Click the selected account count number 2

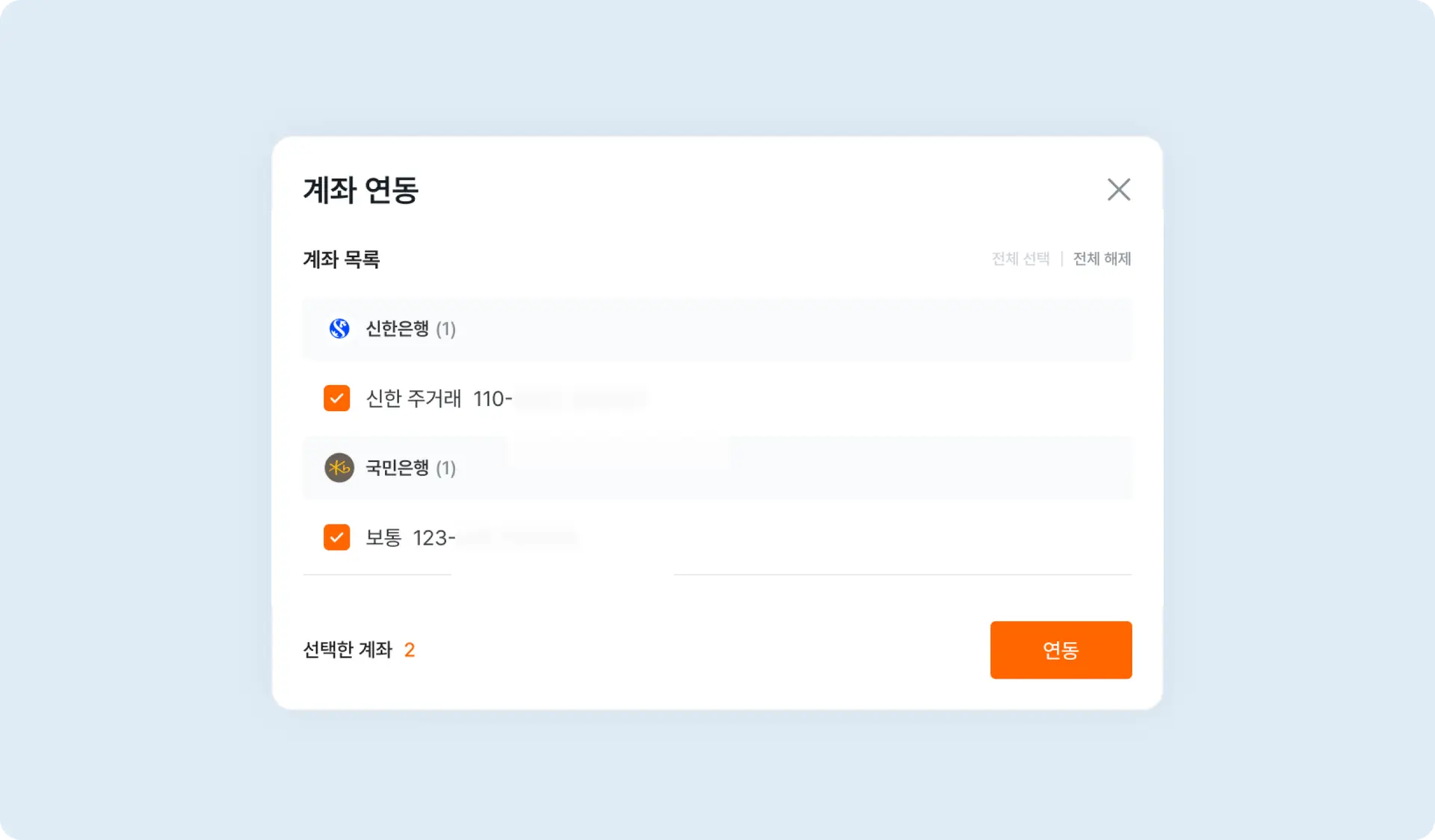click(x=410, y=650)
